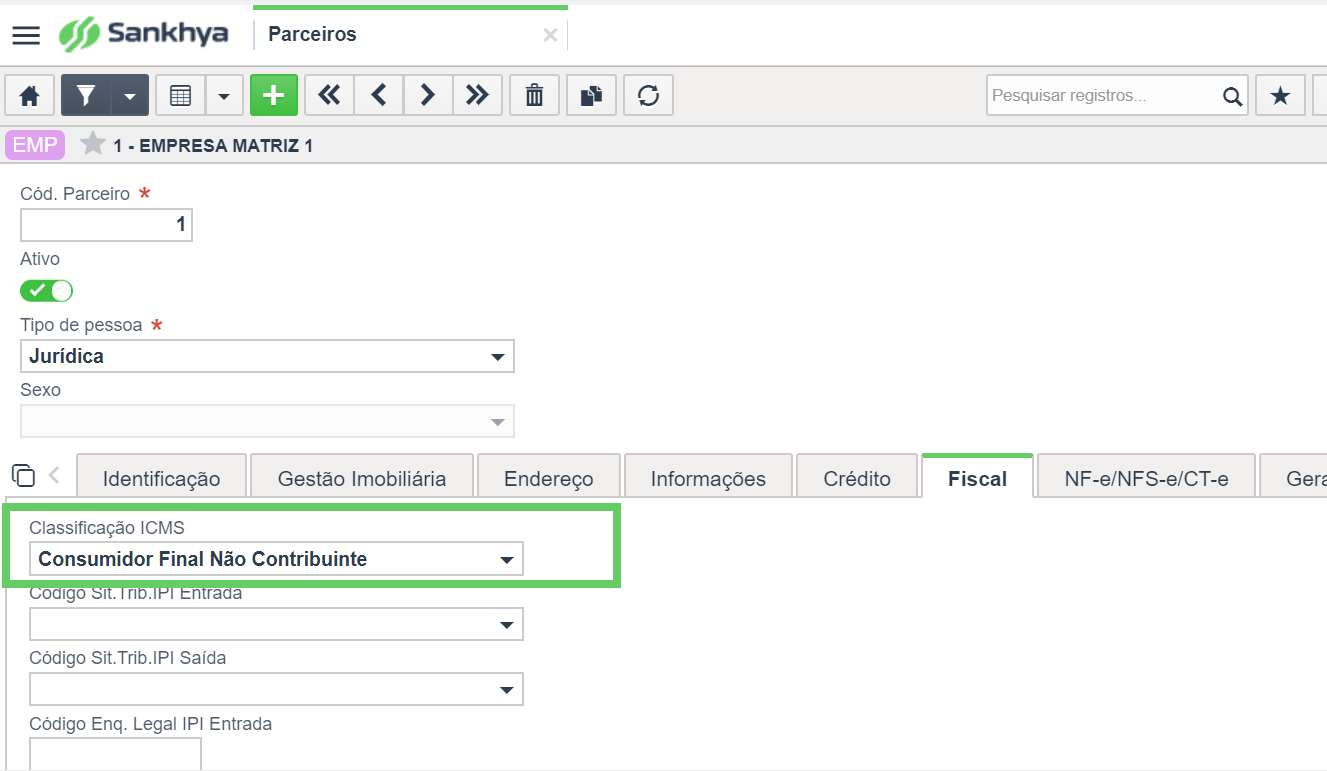The width and height of the screenshot is (1327, 771).
Task: Click the Cód. Parceiro input field
Action: (x=106, y=225)
